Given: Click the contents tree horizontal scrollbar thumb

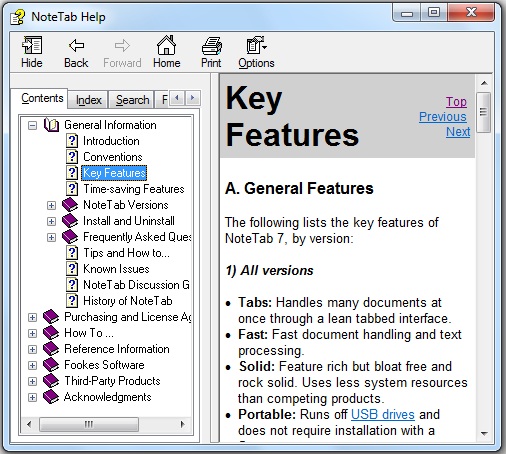Looking at the screenshot, I should (89, 424).
